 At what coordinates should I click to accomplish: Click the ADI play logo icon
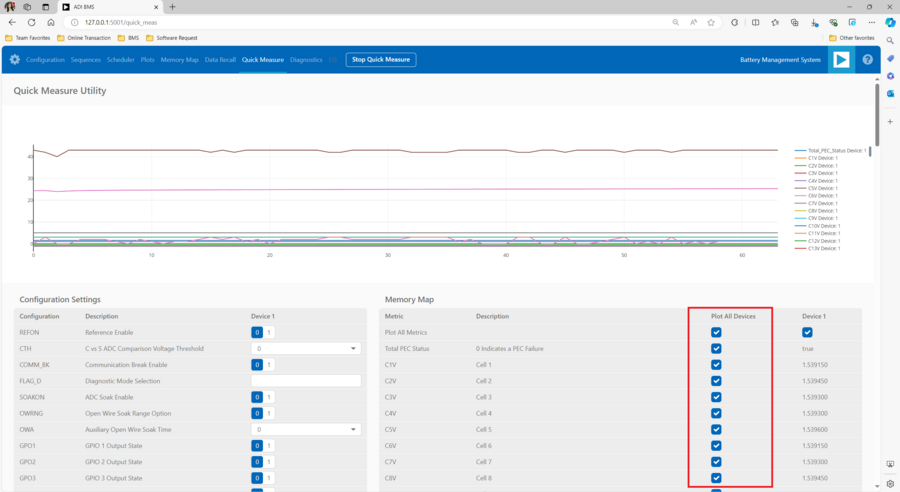pyautogui.click(x=842, y=60)
